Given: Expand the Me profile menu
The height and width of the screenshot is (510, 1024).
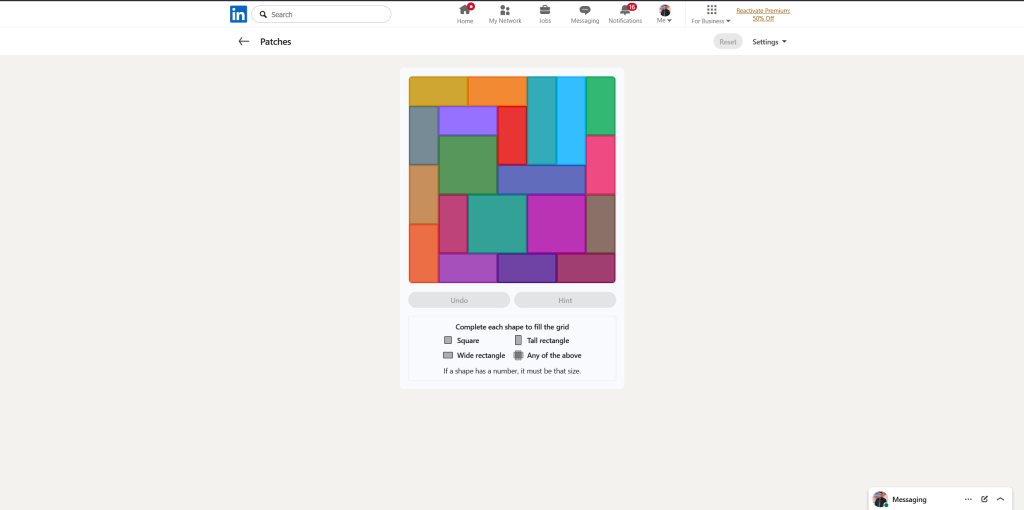Looking at the screenshot, I should click(x=665, y=14).
